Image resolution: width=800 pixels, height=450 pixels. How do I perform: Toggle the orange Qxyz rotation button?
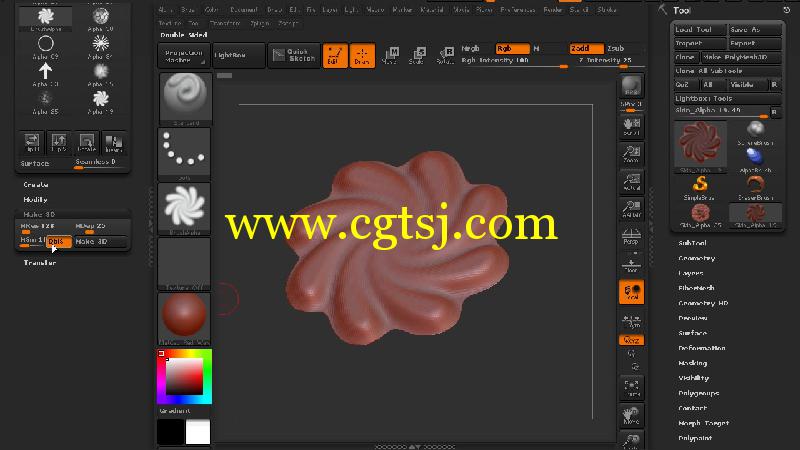pyautogui.click(x=631, y=340)
